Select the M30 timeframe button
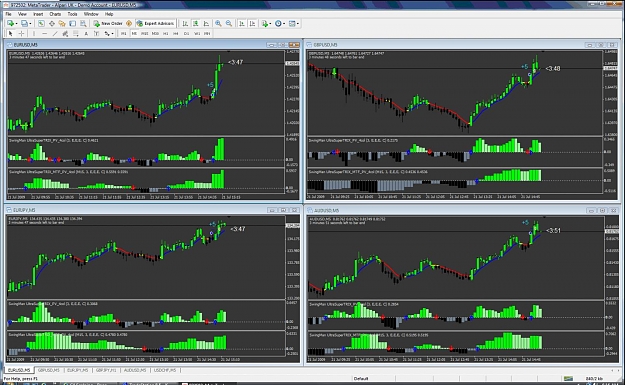Viewport: 625px width, 385px height. click(x=155, y=33)
